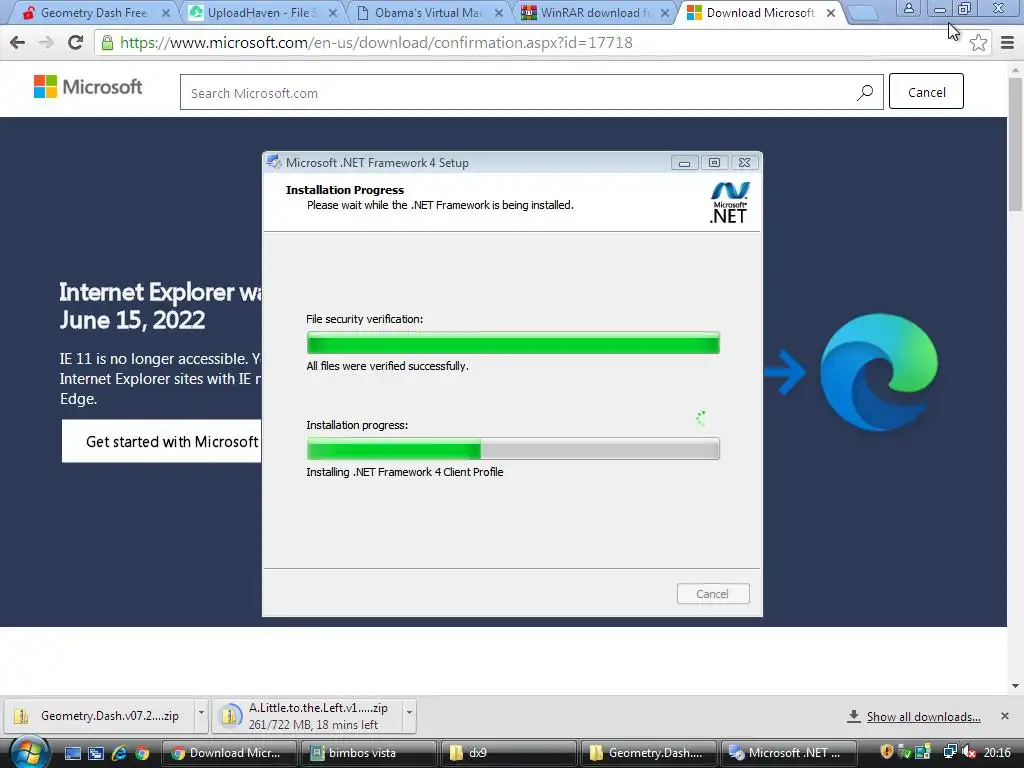
Task: Open the Windows Start orb
Action: tap(29, 752)
